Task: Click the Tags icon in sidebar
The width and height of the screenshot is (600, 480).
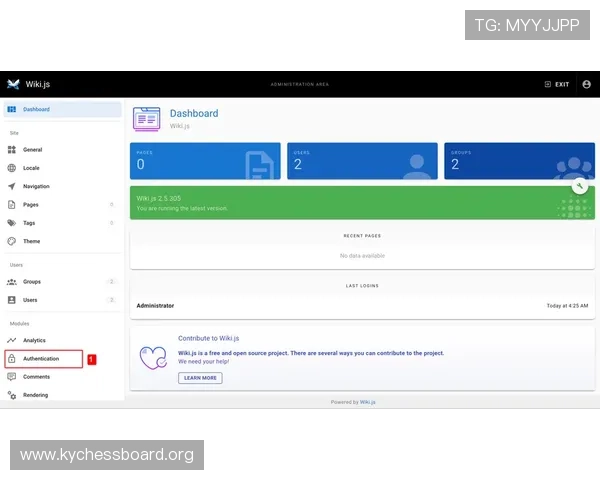Action: (12, 223)
